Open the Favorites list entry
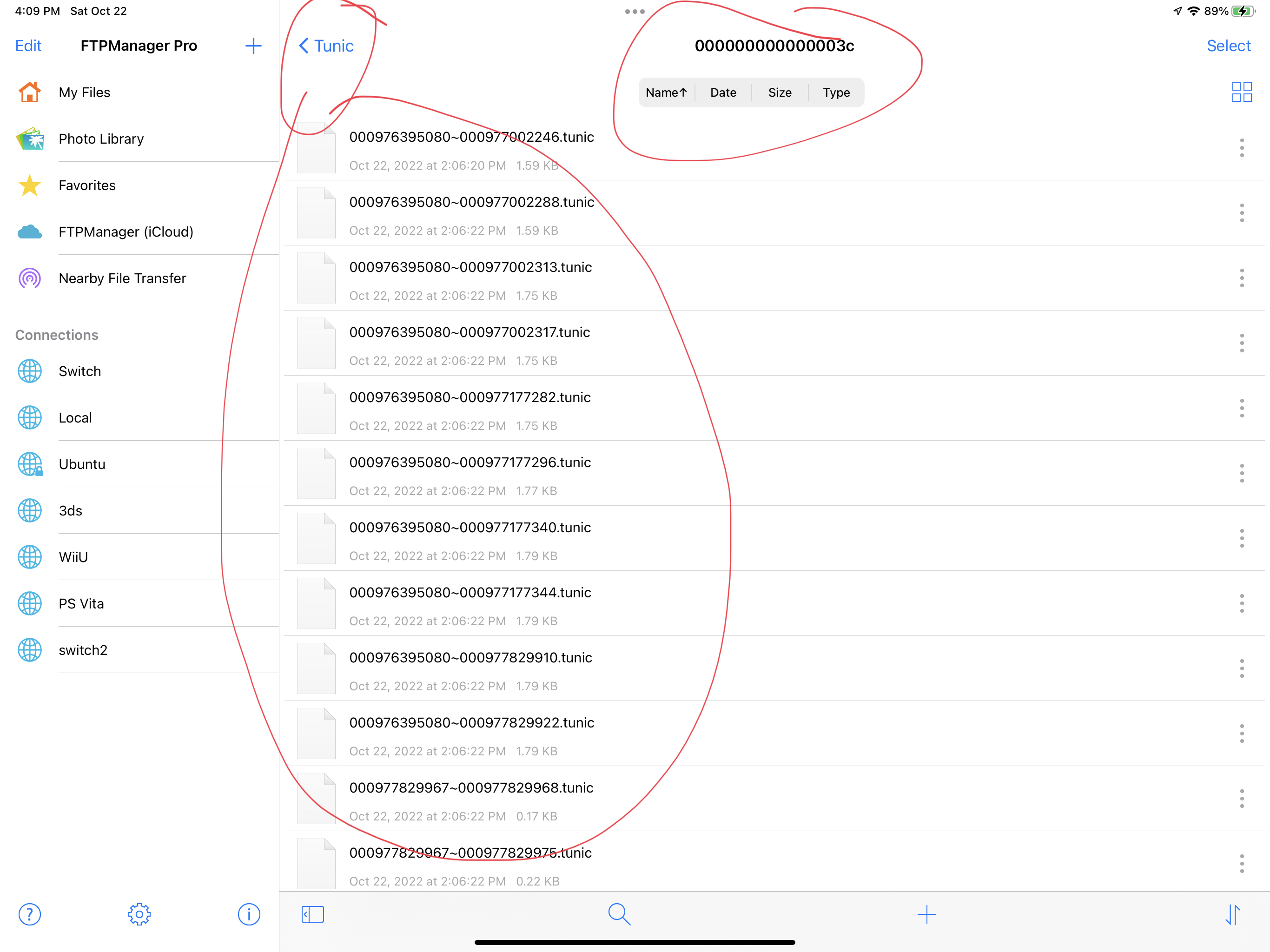This screenshot has height=952, width=1270. pos(139,185)
